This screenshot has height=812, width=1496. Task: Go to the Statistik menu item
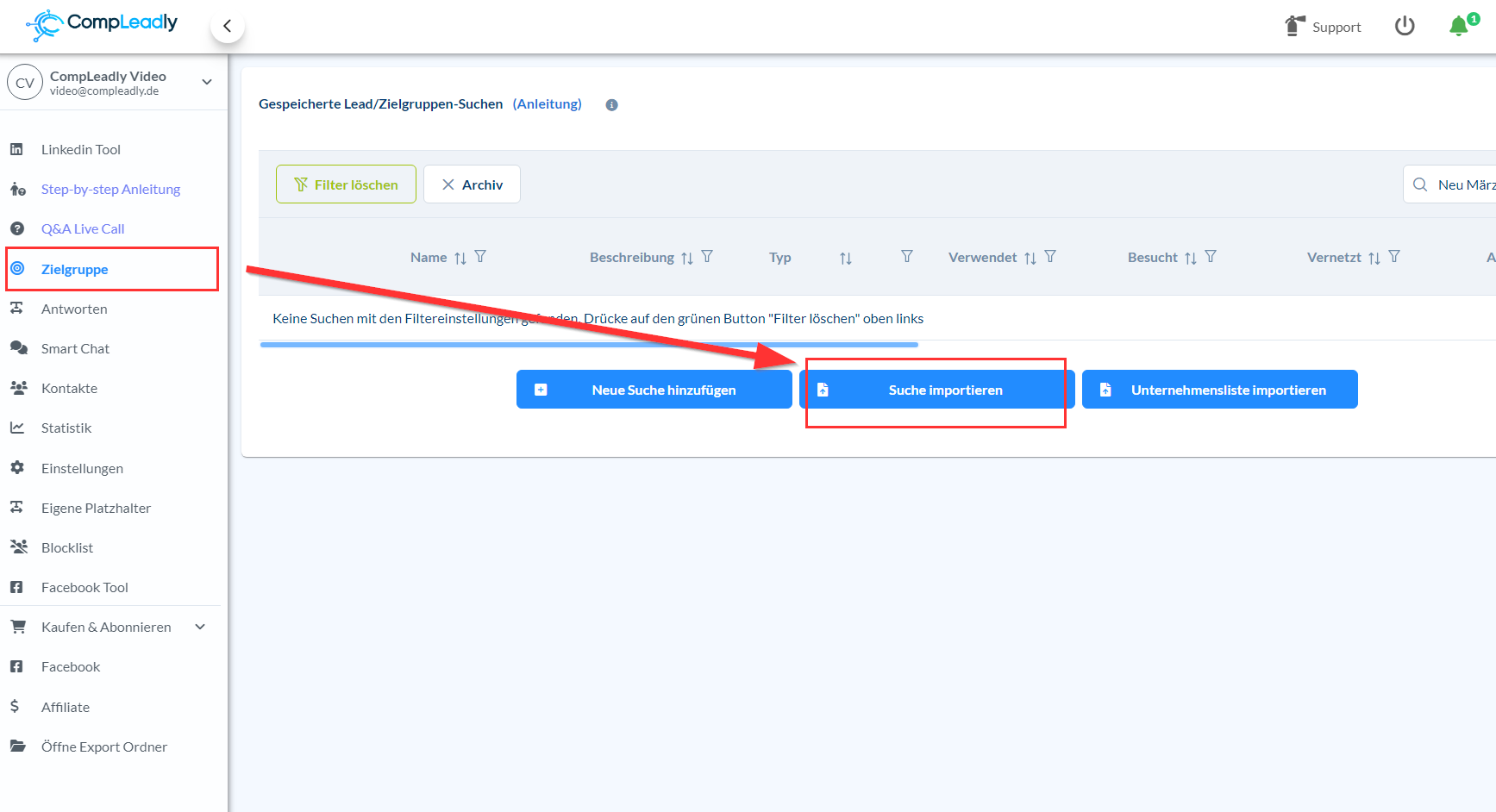pos(66,428)
